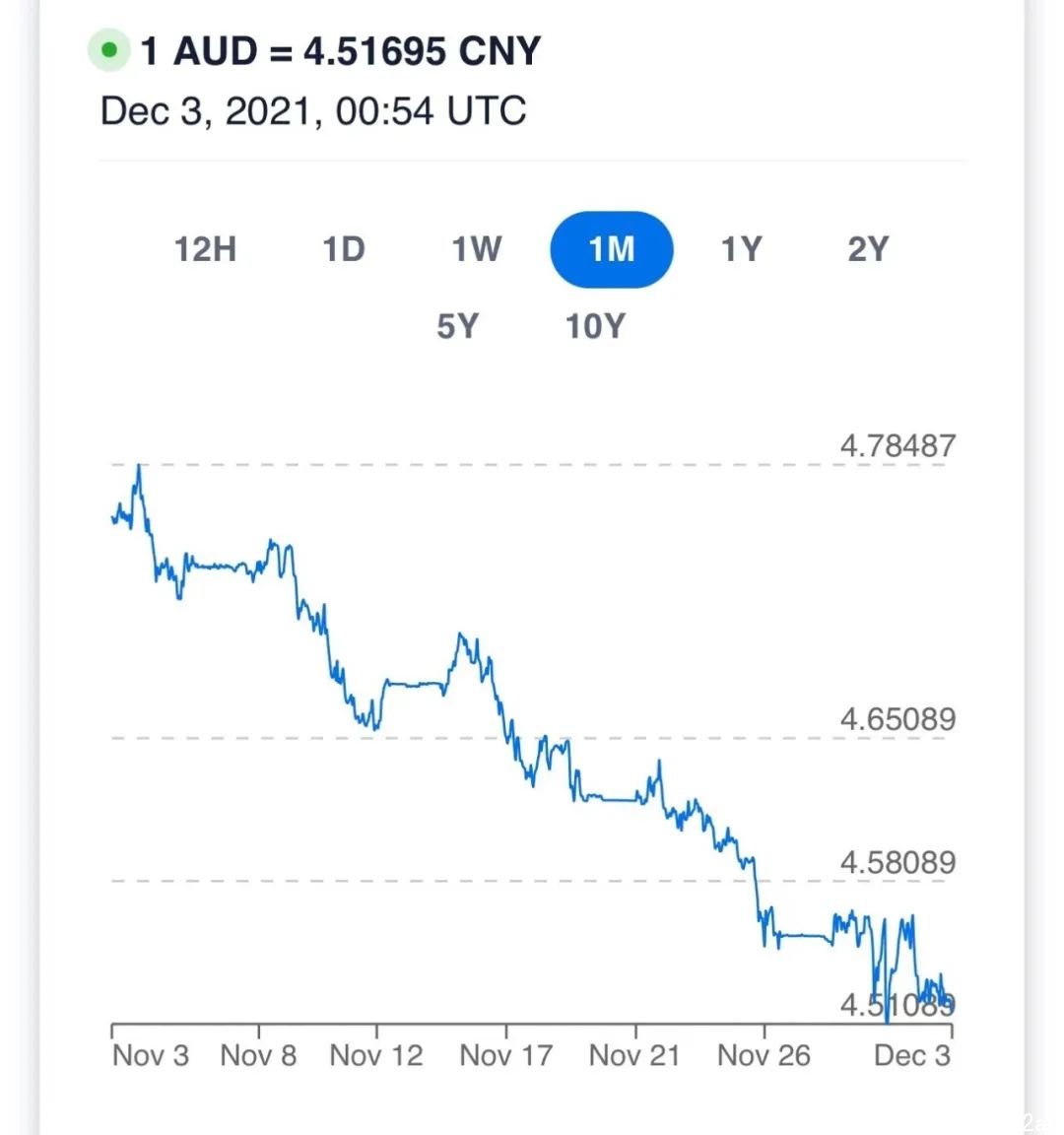Switch chart to 1D range

point(343,249)
